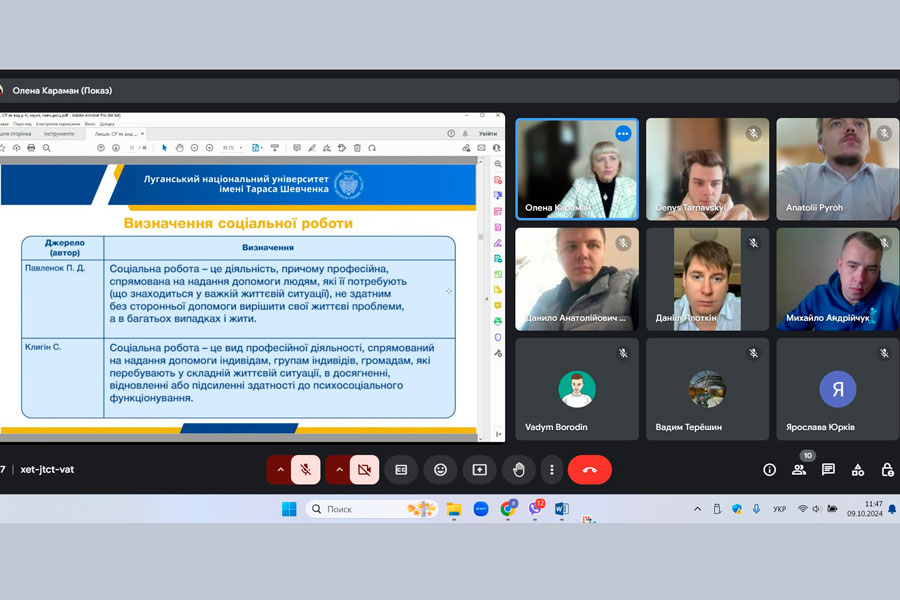The height and width of the screenshot is (600, 900).
Task: Go to next page arrow in Acrobat
Action: (115, 148)
